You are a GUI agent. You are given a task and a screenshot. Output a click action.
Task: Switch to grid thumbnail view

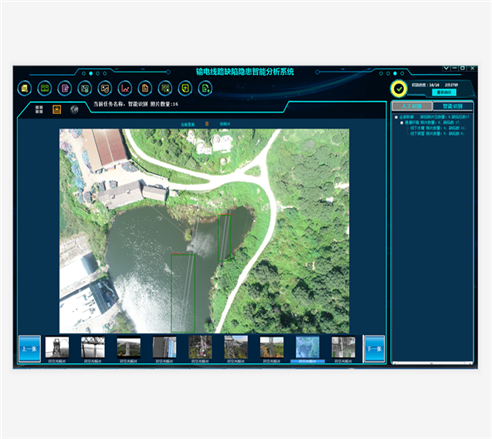pyautogui.click(x=39, y=109)
